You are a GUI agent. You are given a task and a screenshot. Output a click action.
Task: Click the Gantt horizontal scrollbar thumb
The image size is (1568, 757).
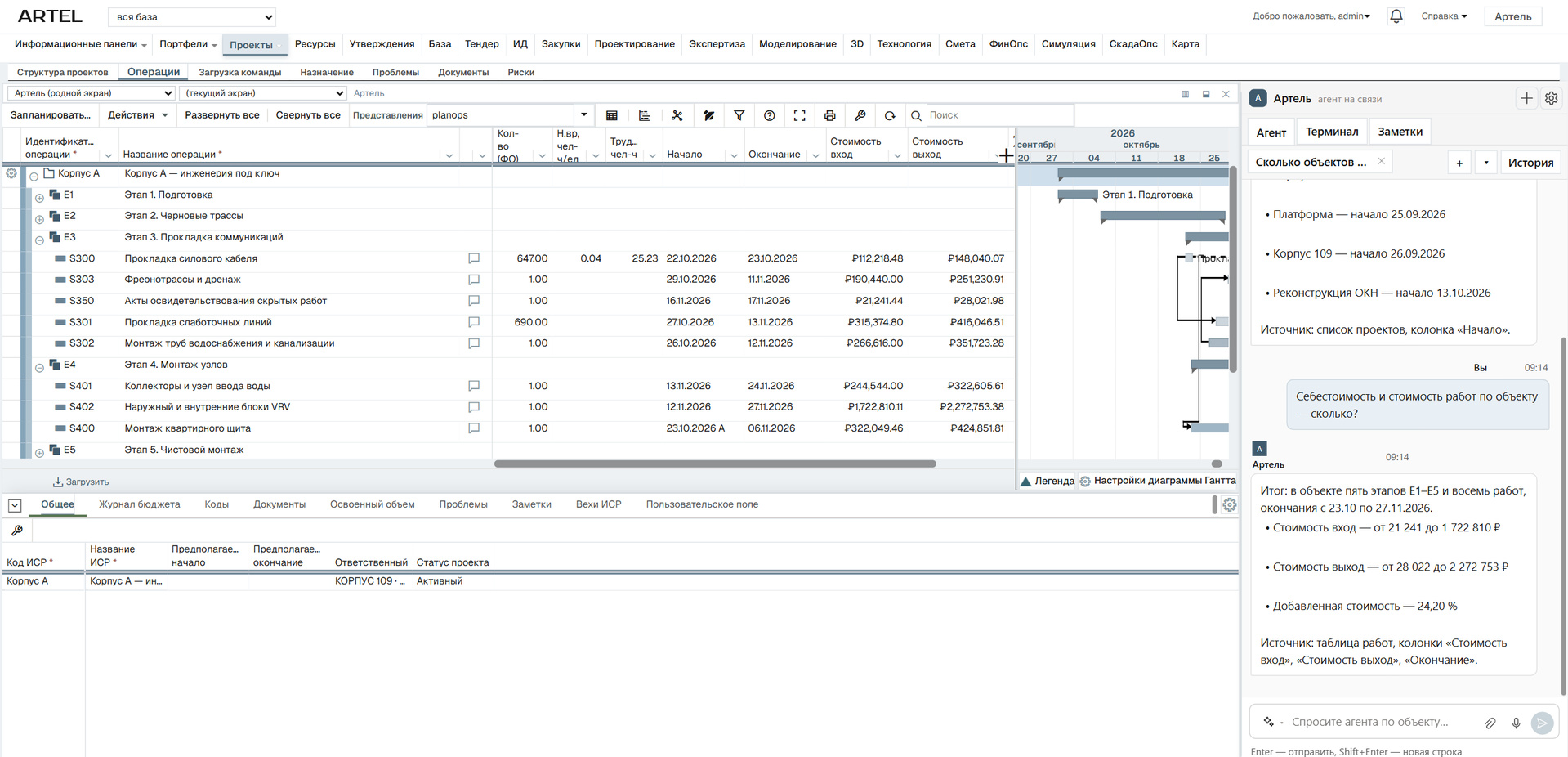[1216, 464]
